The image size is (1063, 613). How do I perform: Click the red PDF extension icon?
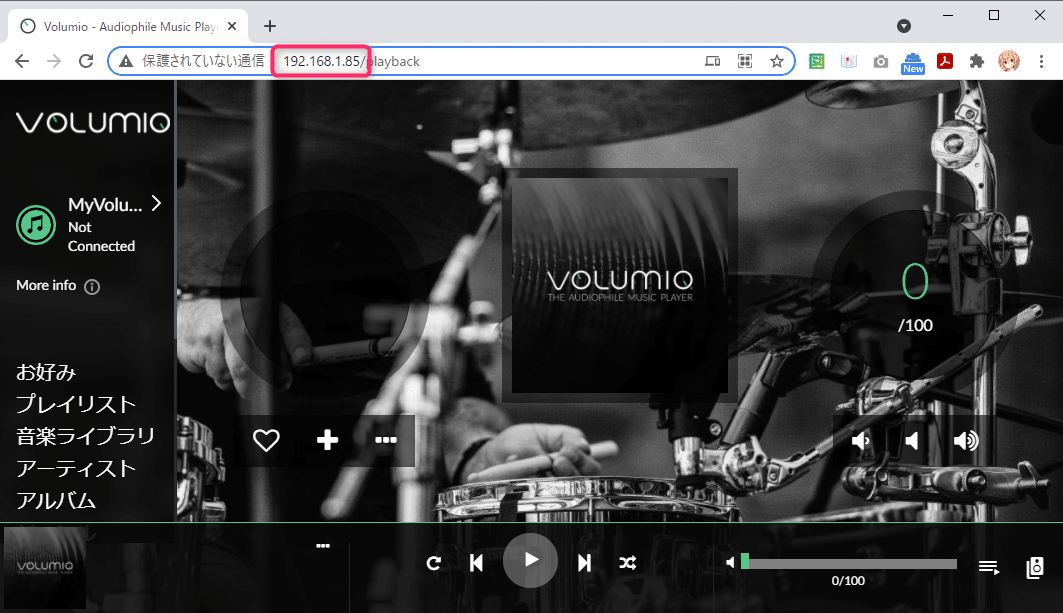click(x=945, y=61)
